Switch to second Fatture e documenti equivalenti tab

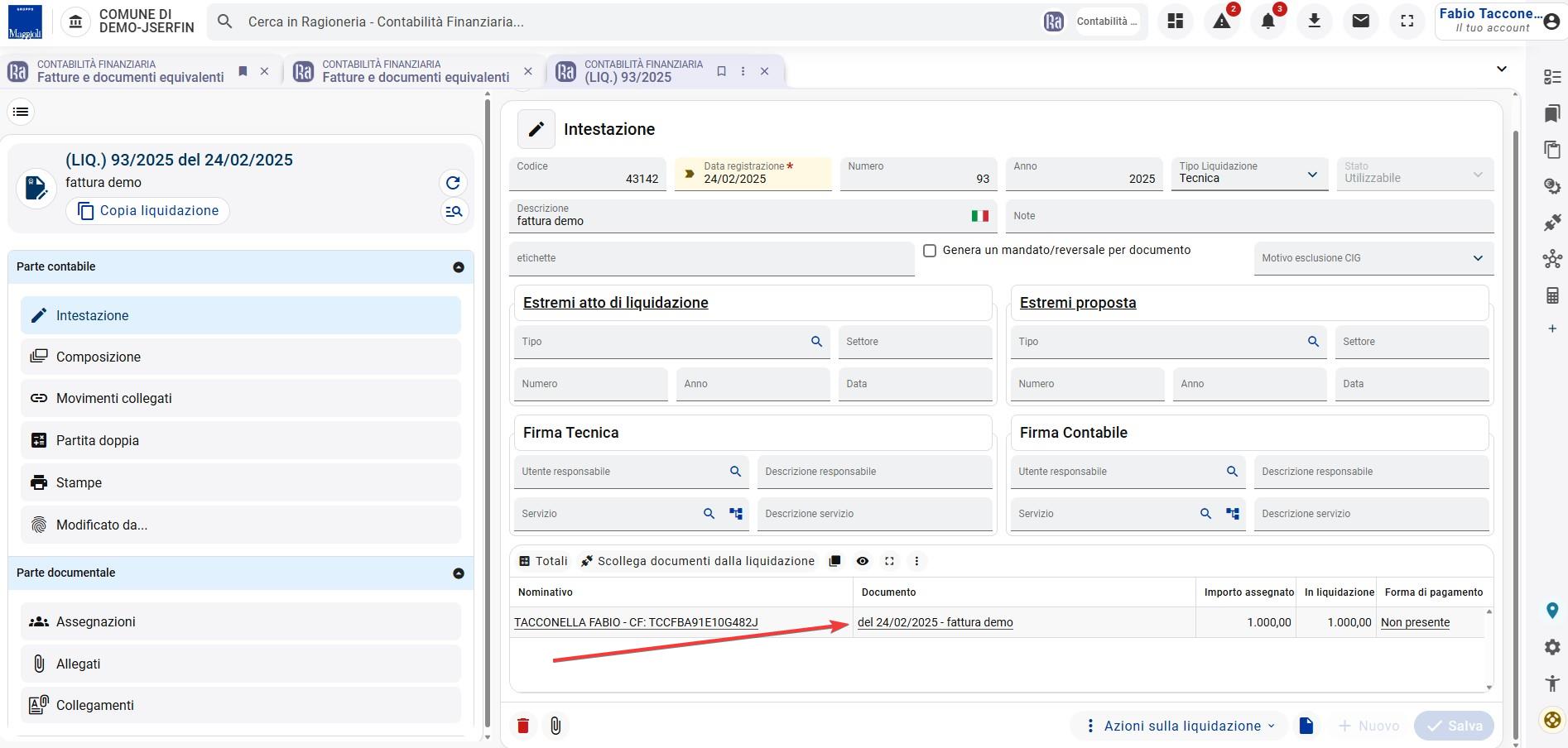click(x=415, y=71)
